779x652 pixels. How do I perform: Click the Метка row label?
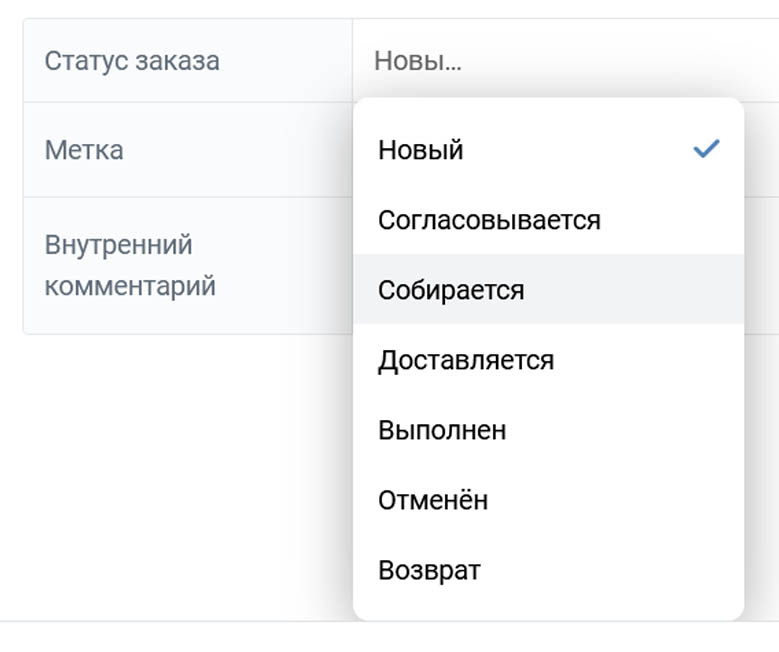point(84,150)
